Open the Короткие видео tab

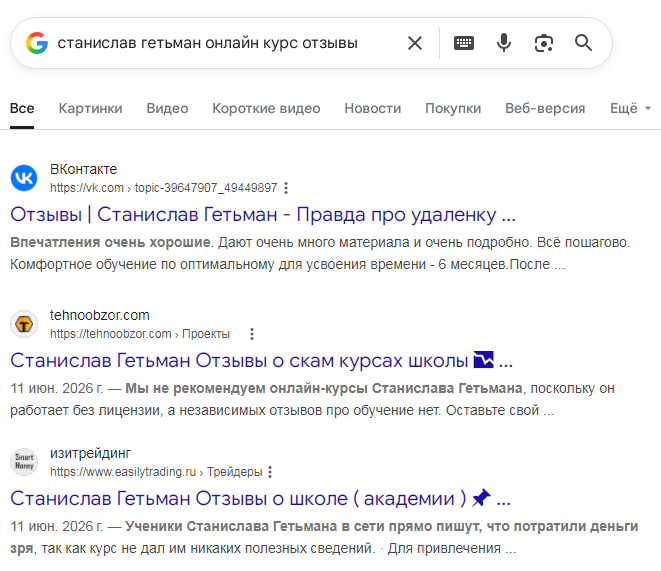tap(266, 108)
